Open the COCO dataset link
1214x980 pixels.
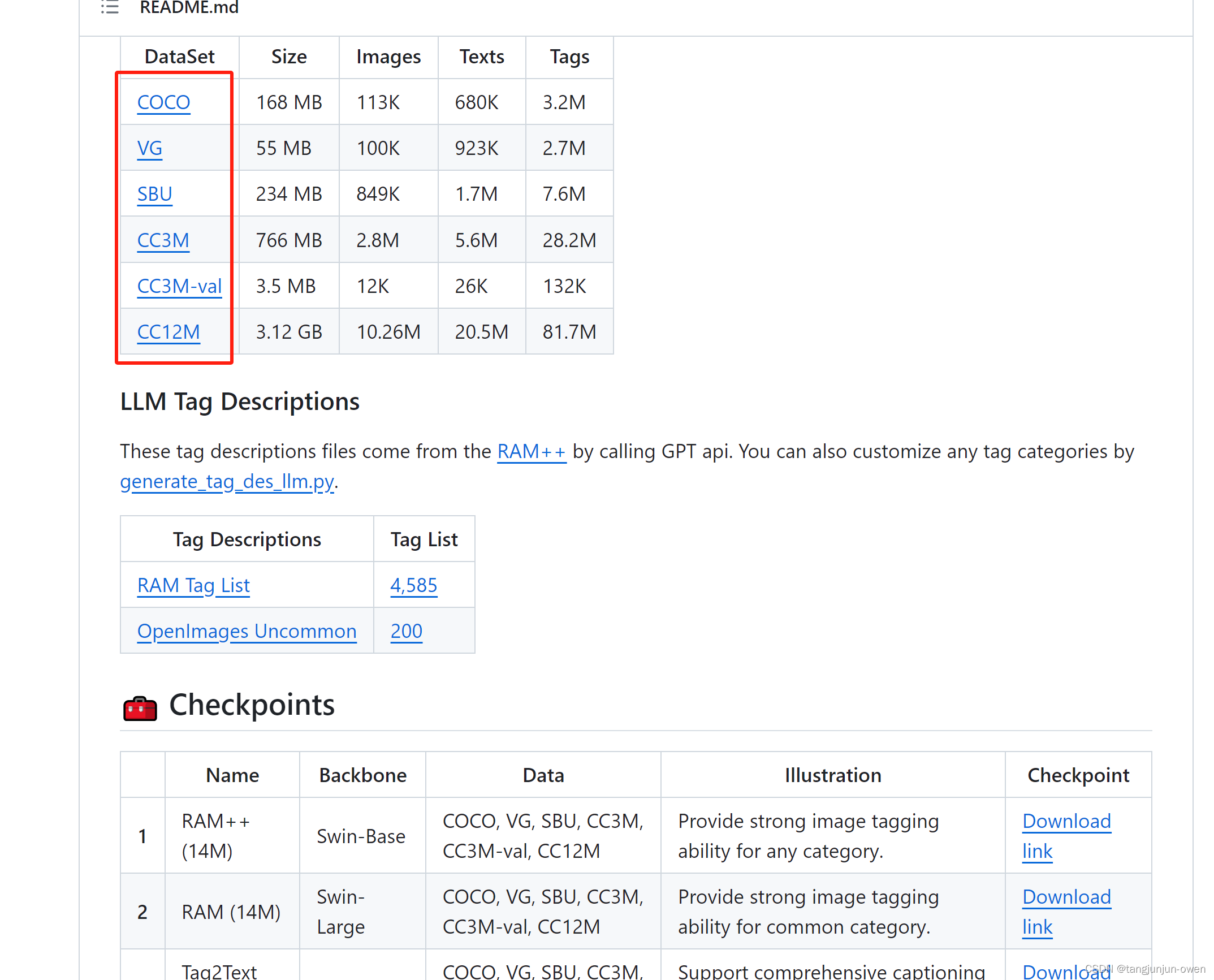(x=163, y=102)
